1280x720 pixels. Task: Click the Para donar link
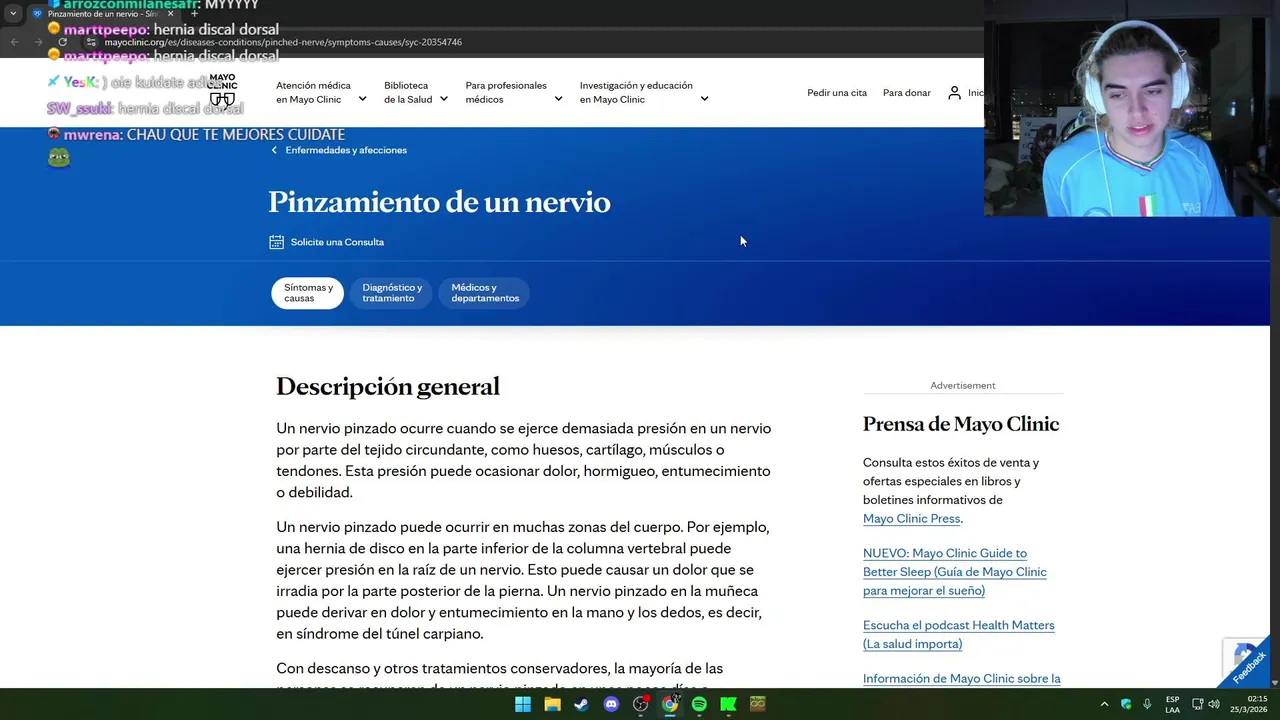pyautogui.click(x=907, y=92)
